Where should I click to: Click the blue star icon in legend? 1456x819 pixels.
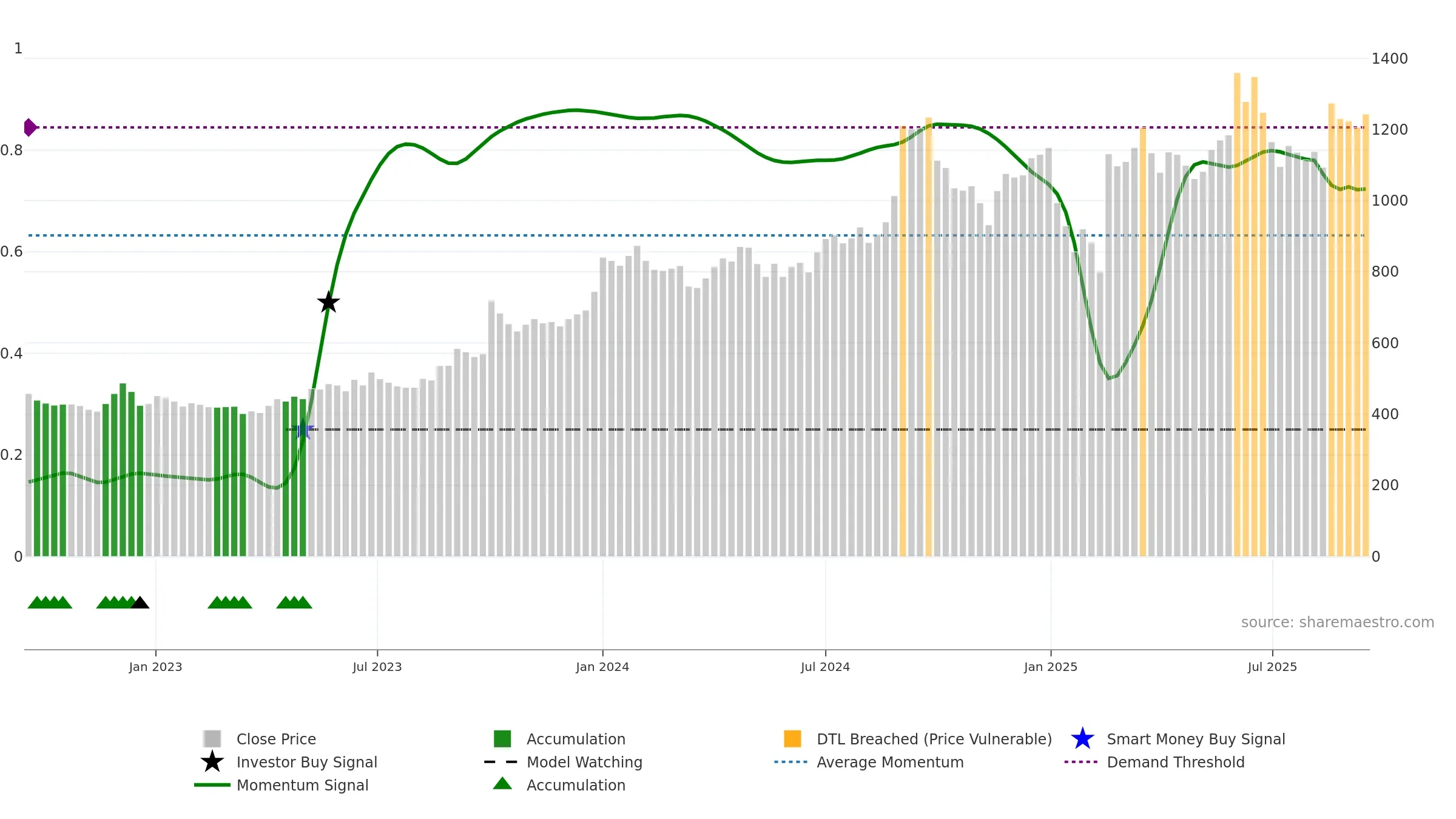tap(1082, 739)
